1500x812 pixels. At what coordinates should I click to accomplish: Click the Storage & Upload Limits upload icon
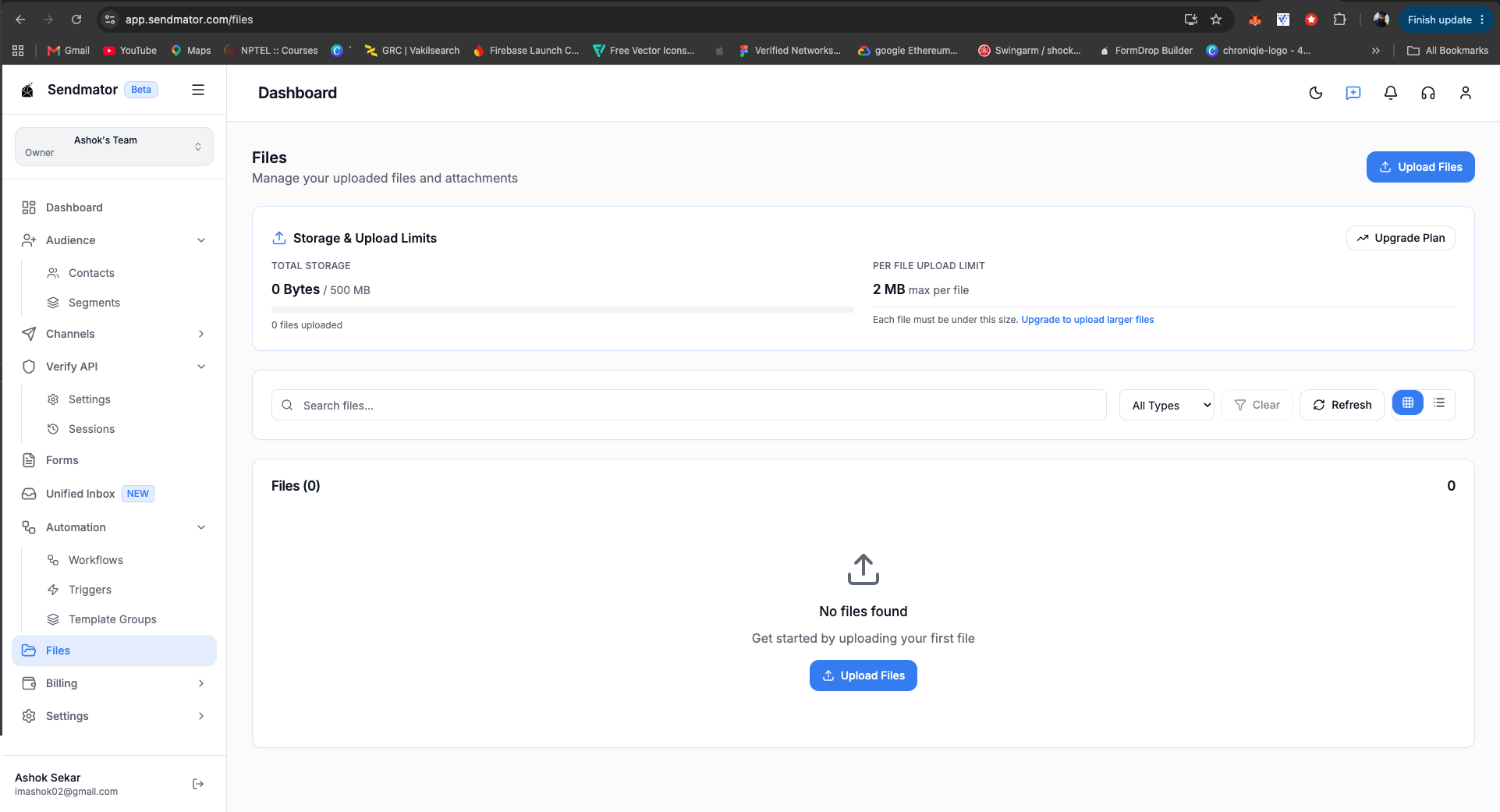(x=279, y=238)
